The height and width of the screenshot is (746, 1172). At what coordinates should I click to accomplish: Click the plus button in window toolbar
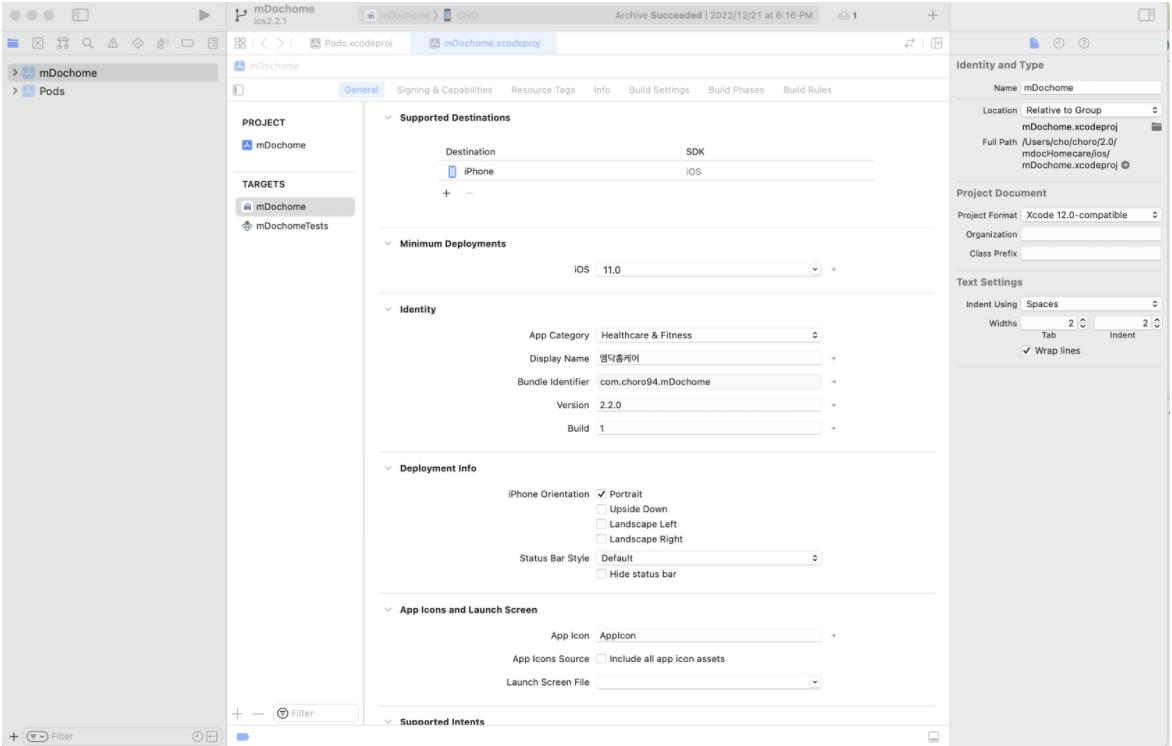(933, 15)
